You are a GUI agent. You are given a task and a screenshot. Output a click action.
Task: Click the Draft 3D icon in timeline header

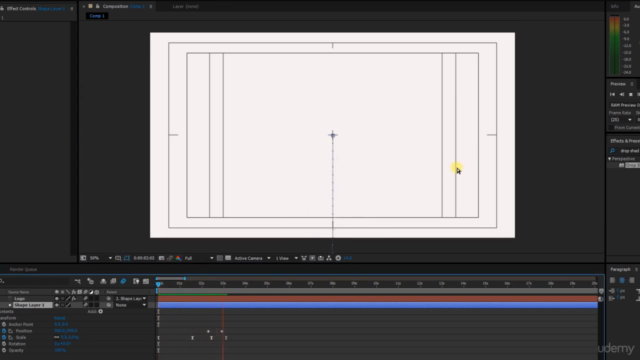coord(91,281)
